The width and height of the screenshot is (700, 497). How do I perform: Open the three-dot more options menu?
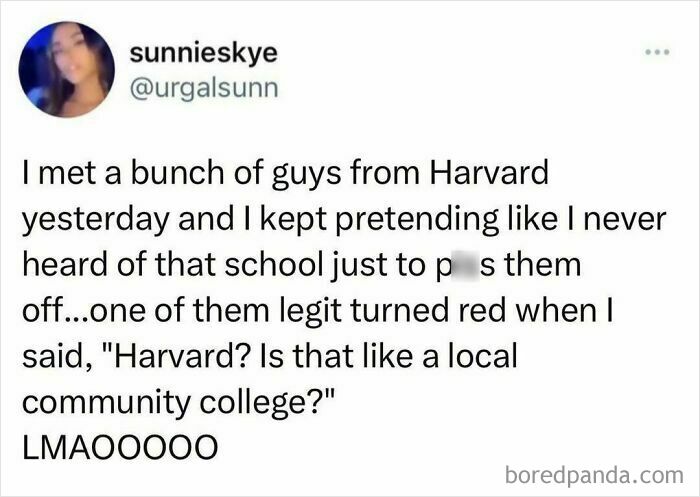click(658, 52)
